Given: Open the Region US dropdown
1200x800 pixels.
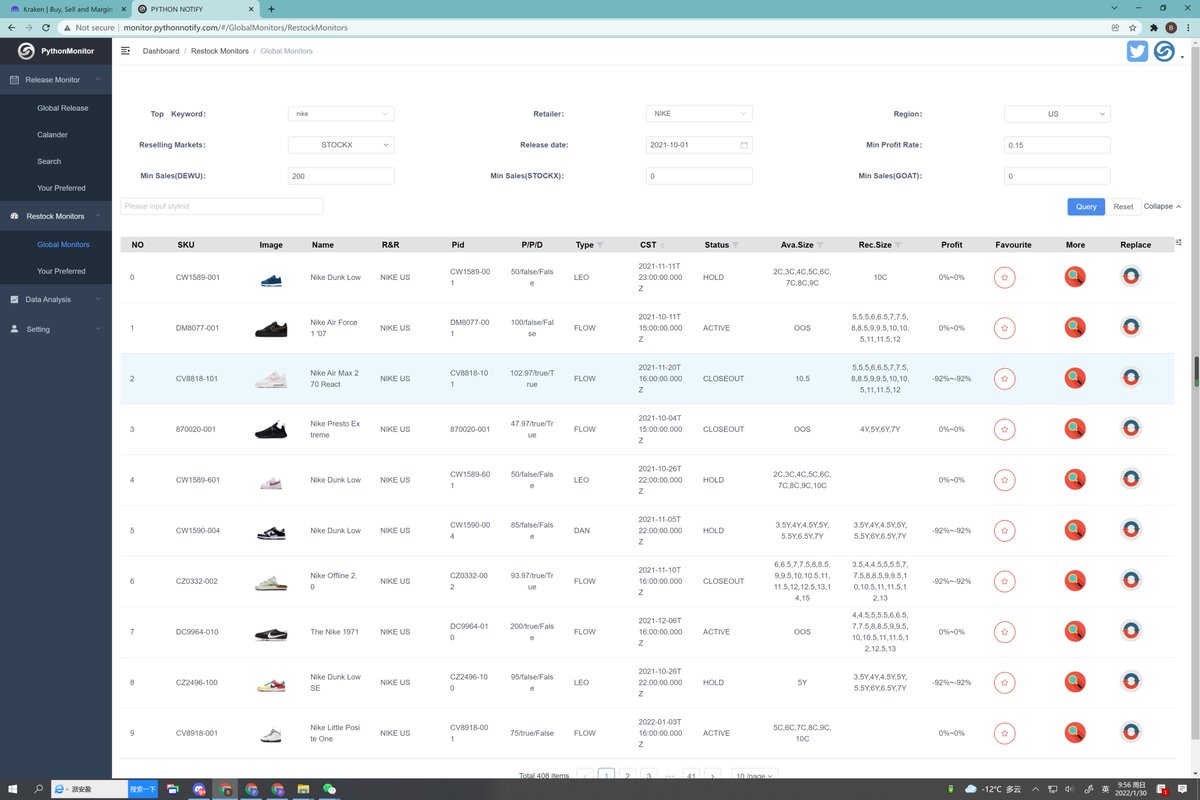Looking at the screenshot, I should coord(1057,114).
